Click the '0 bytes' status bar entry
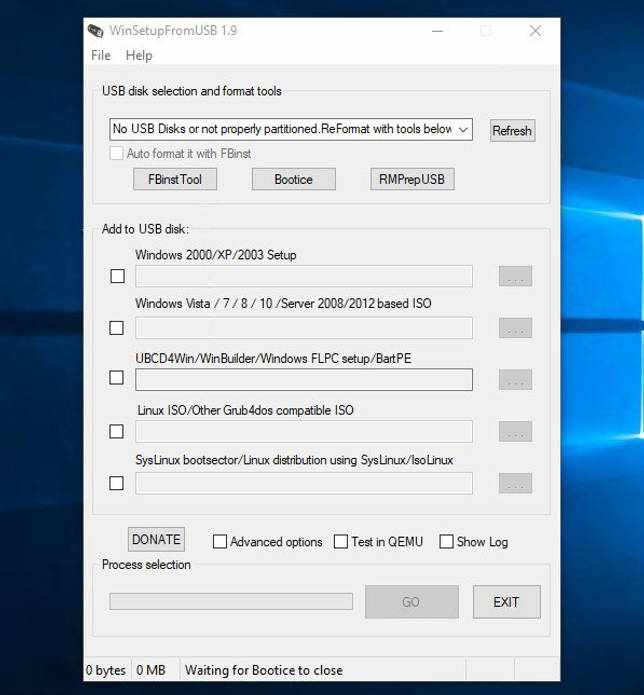This screenshot has height=695, width=644. pos(106,670)
